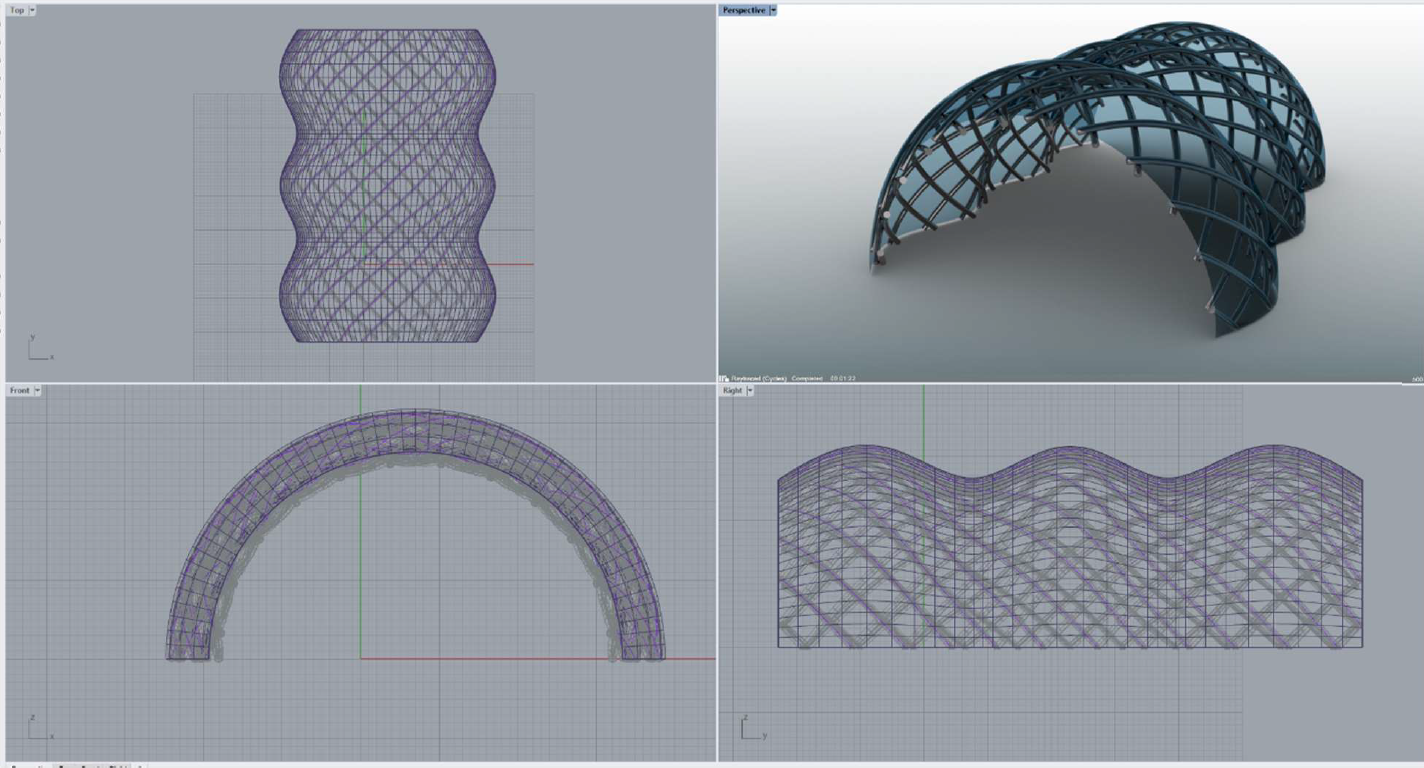Click the Perspective viewport title label
1424x768 pixels.
[x=744, y=10]
